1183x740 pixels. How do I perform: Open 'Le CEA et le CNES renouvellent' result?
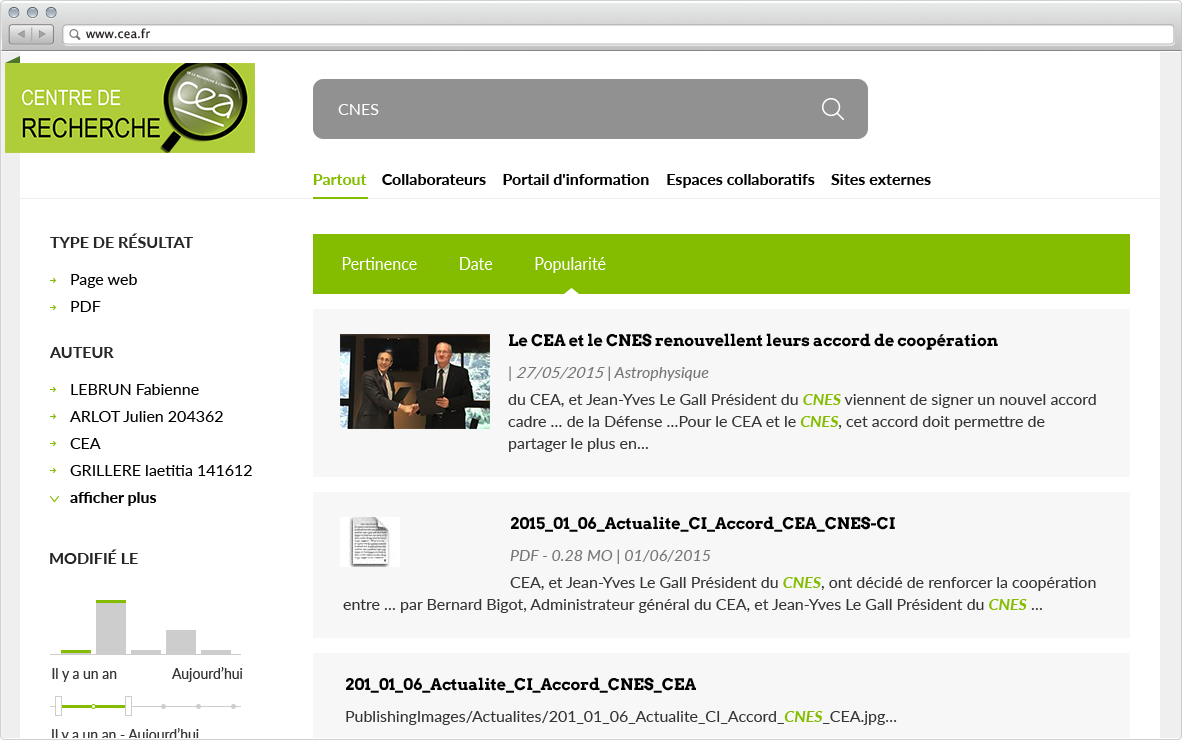[753, 340]
